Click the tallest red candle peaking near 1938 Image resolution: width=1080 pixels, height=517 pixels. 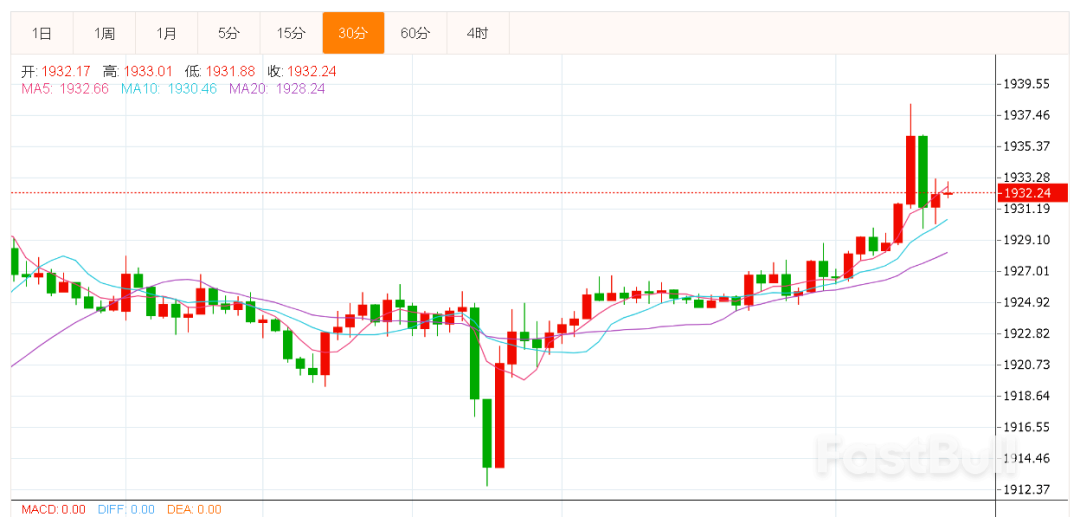coord(910,171)
